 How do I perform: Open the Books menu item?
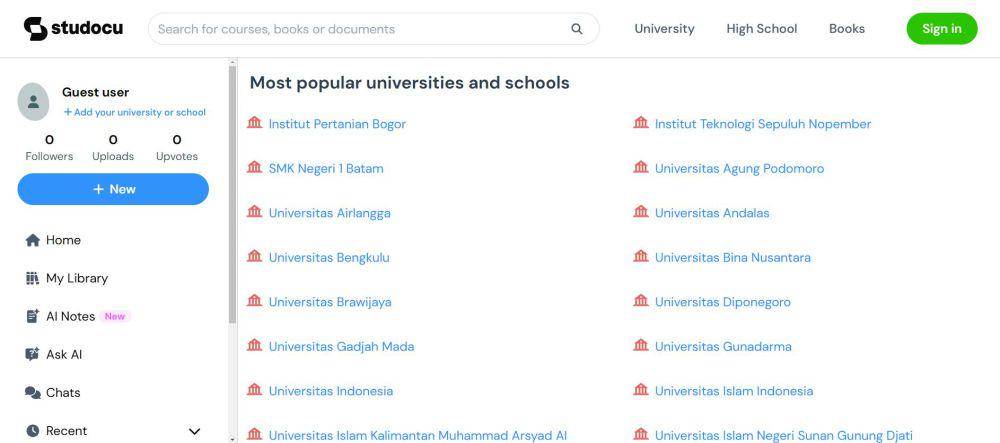tap(847, 29)
